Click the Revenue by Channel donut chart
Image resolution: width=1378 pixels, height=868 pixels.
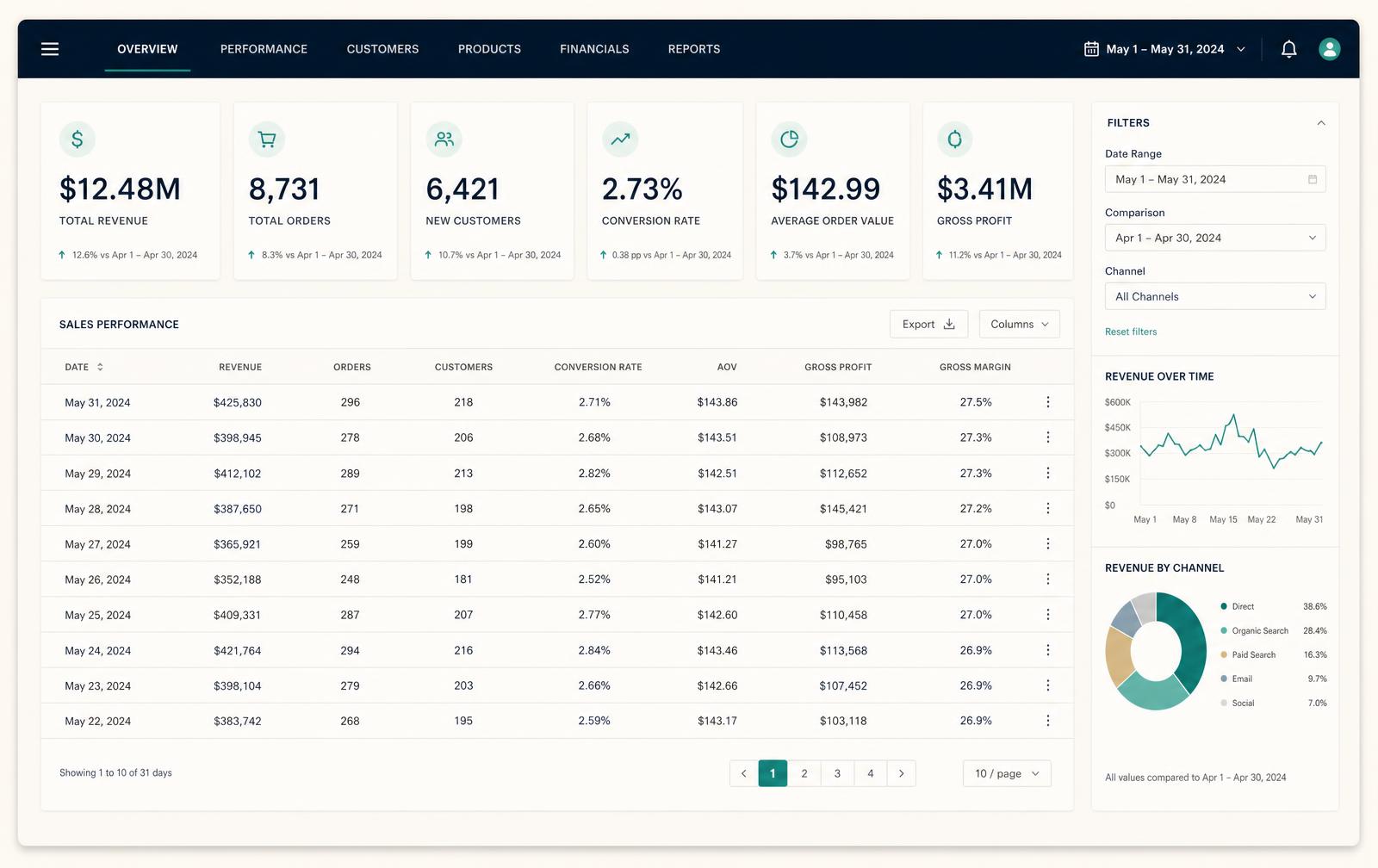1156,651
